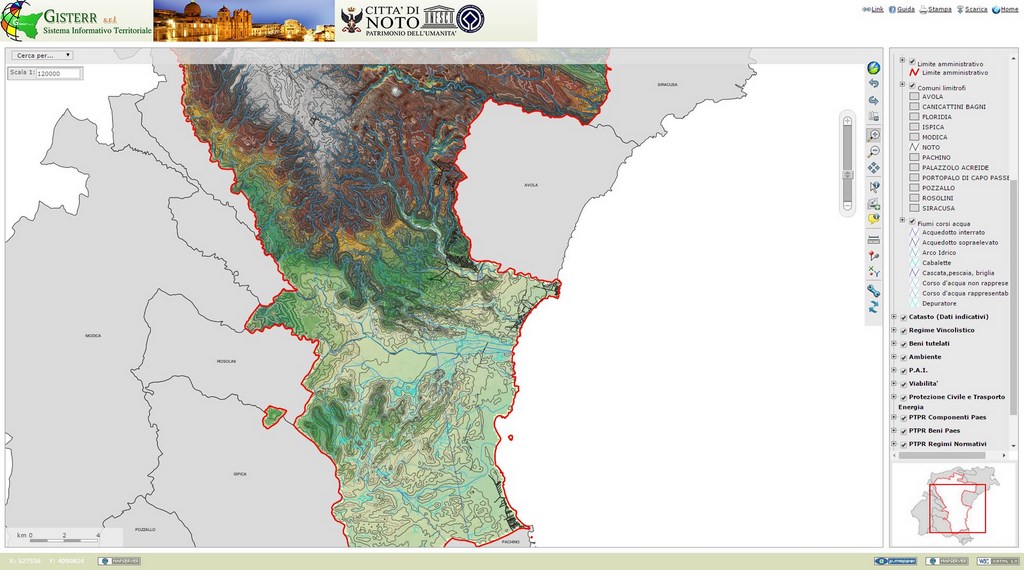The image size is (1024, 570).
Task: Select the measure distance ruler tool
Action: pyautogui.click(x=873, y=239)
